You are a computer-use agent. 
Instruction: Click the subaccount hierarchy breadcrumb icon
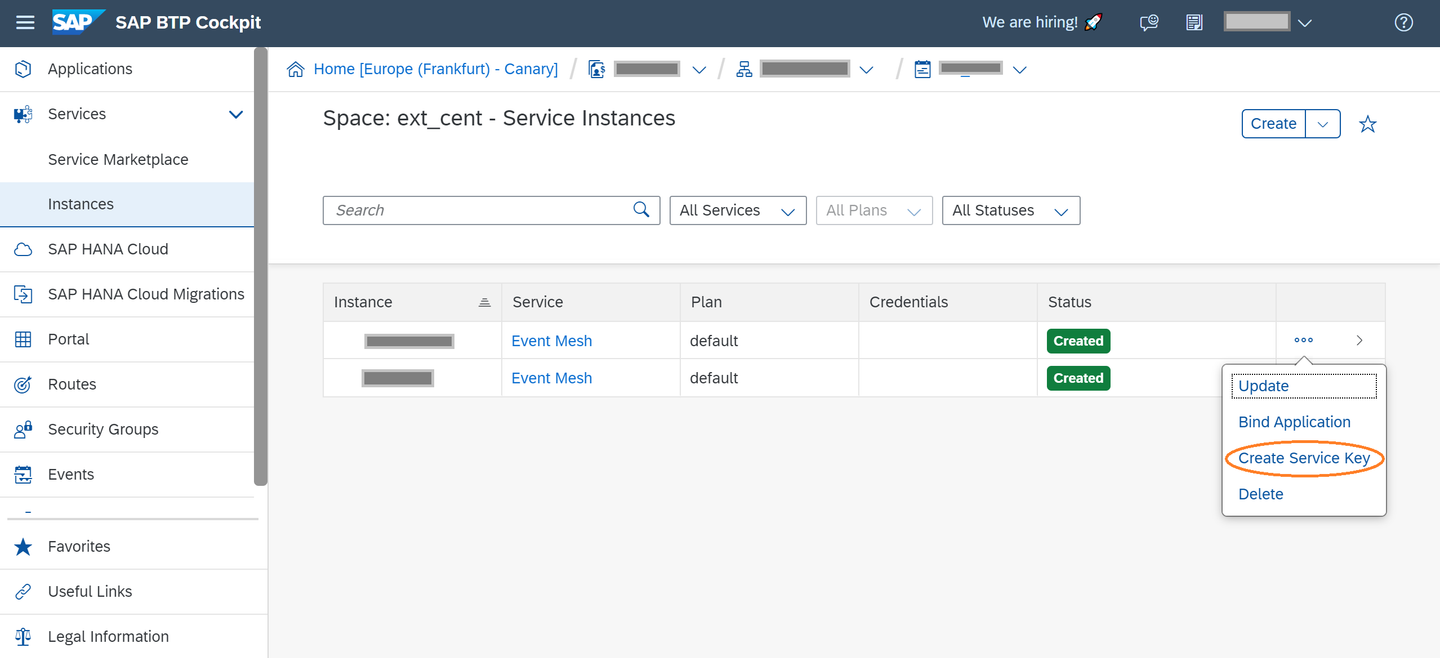[744, 69]
